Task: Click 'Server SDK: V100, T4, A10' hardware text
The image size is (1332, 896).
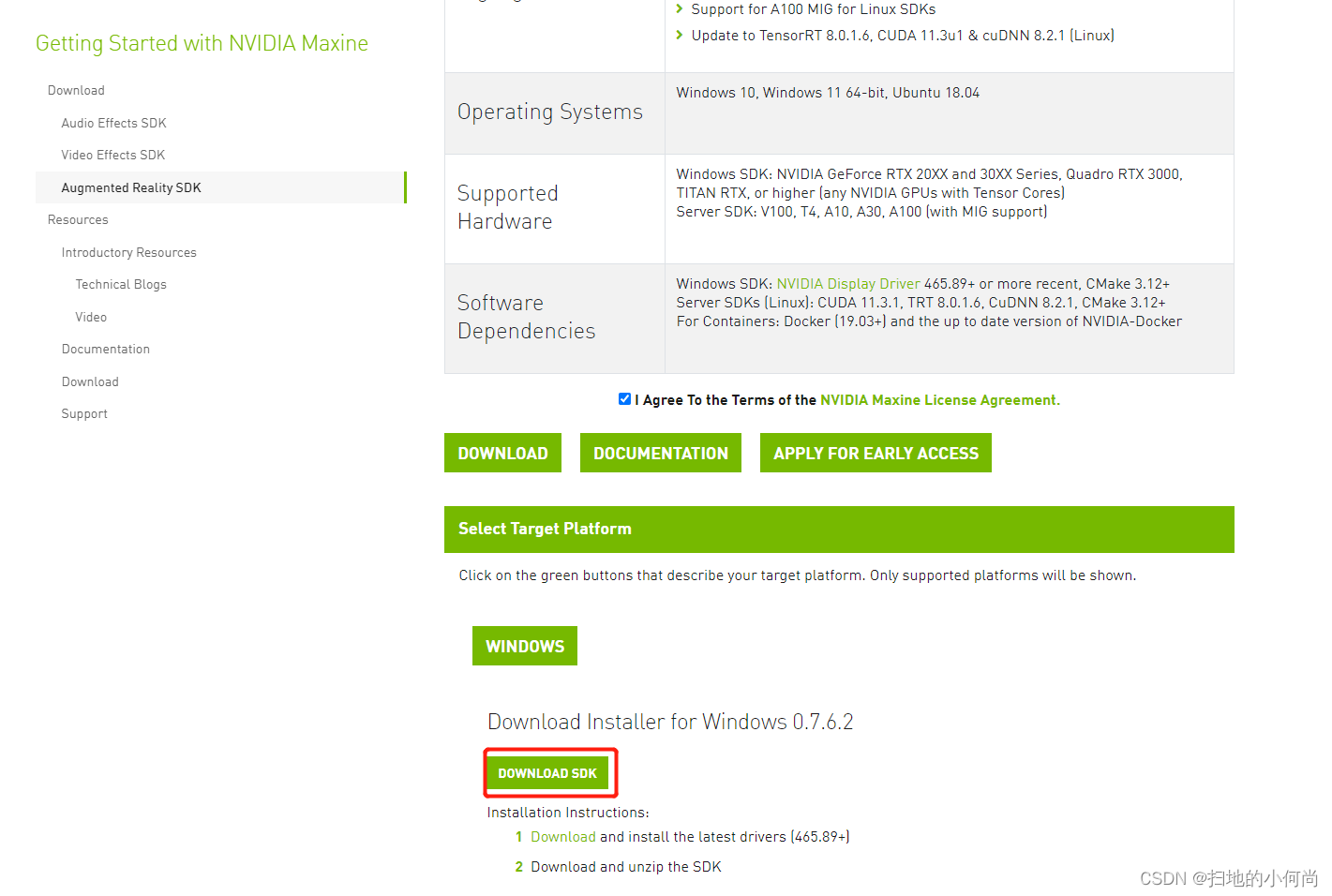Action: coord(861,212)
